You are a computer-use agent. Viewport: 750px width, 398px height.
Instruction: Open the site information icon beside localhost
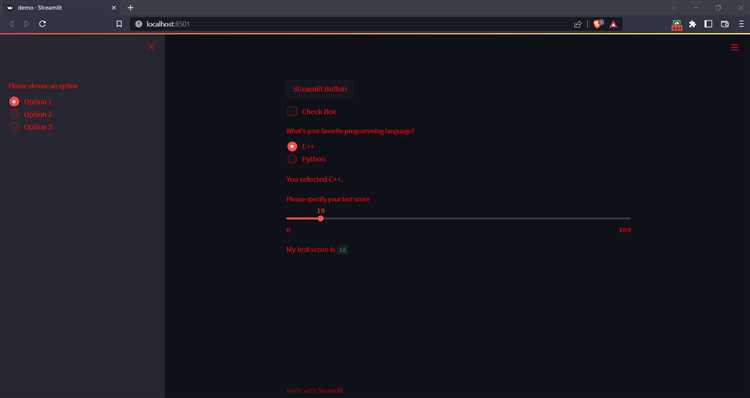coord(138,24)
